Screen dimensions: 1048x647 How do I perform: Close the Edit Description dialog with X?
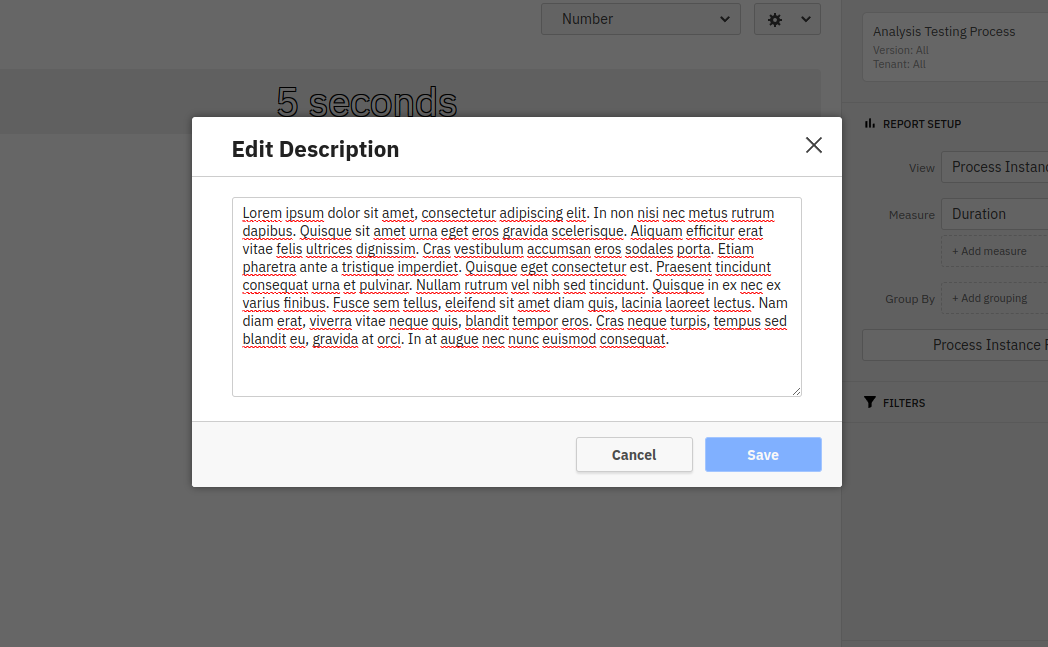tap(814, 145)
